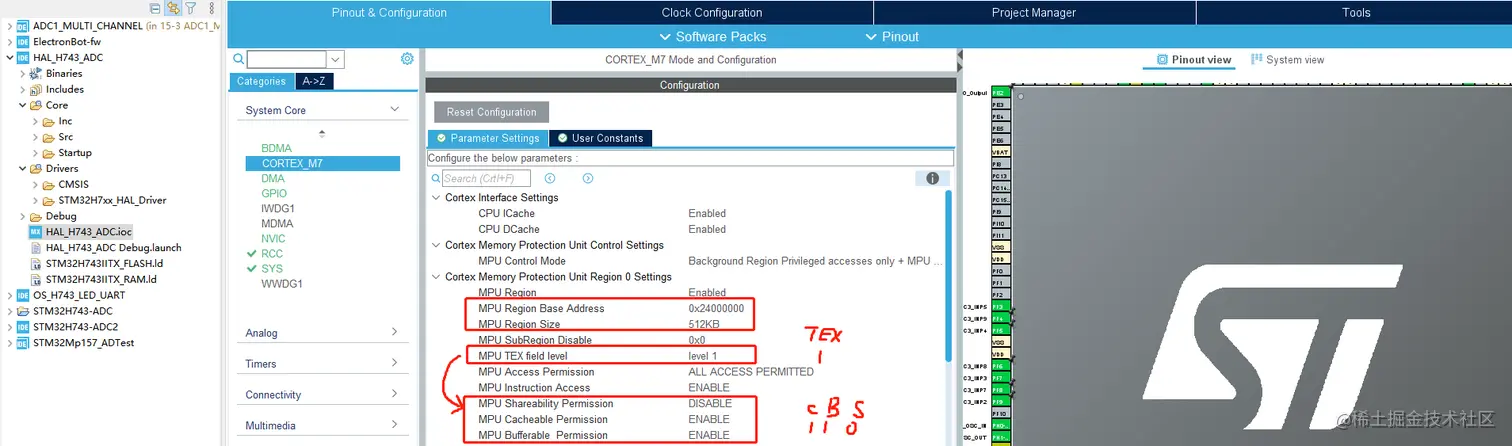The height and width of the screenshot is (446, 1512).
Task: Click the HAL_H743_ADC Debug.launch file icon
Action: coord(36,247)
